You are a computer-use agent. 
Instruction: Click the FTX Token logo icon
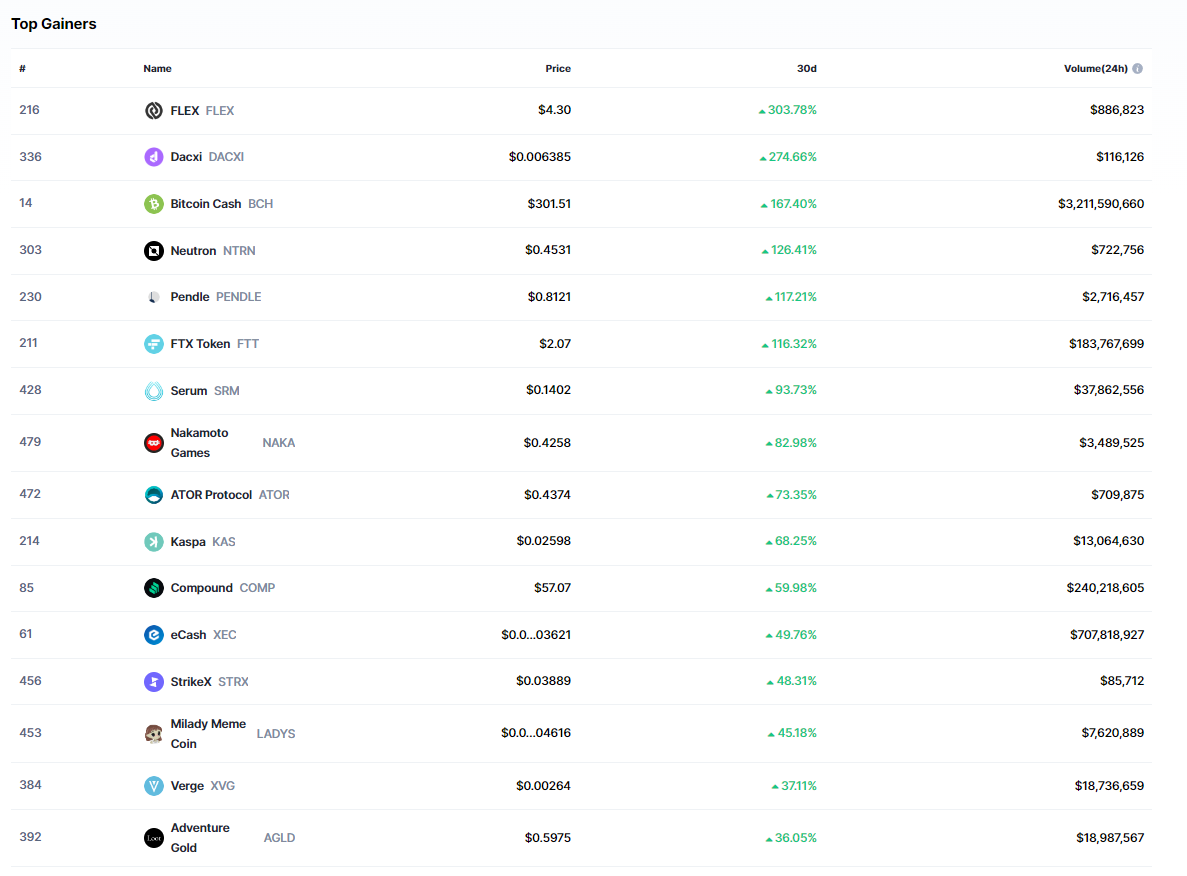[154, 344]
